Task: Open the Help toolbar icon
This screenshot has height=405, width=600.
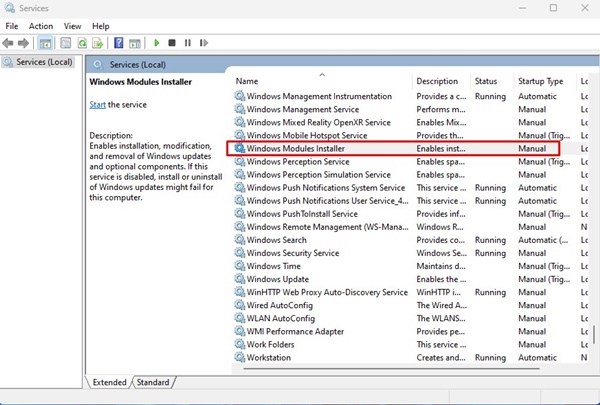Action: pyautogui.click(x=119, y=43)
